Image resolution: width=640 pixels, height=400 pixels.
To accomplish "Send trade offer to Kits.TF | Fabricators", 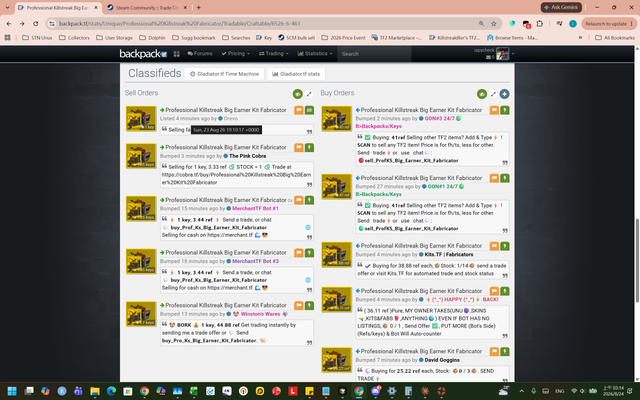I will (x=505, y=246).
